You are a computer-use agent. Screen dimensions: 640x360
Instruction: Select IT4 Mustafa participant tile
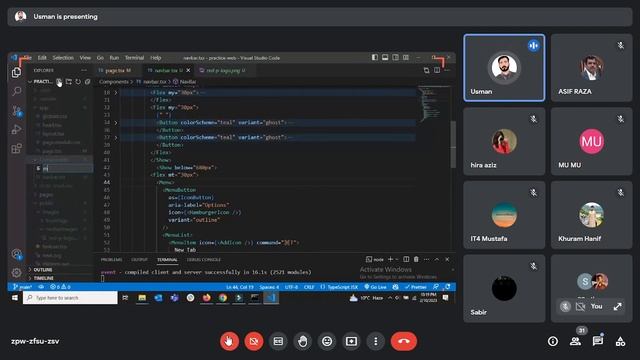tap(504, 215)
